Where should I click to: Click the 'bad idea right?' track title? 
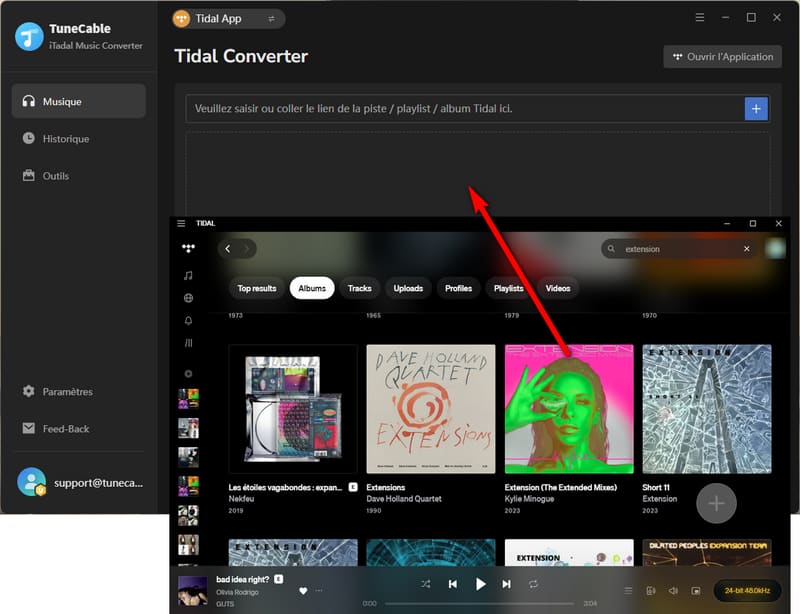click(x=242, y=579)
